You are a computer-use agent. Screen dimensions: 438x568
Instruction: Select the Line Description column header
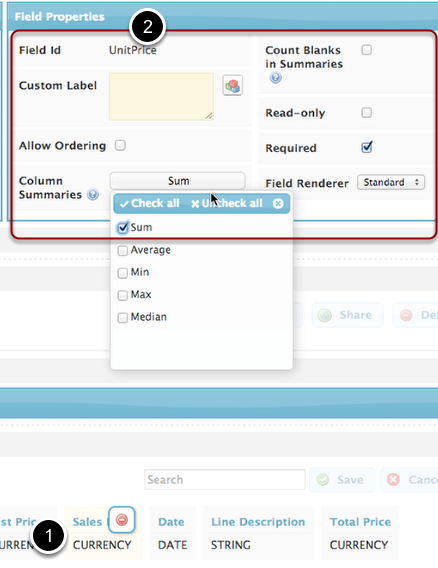(258, 522)
